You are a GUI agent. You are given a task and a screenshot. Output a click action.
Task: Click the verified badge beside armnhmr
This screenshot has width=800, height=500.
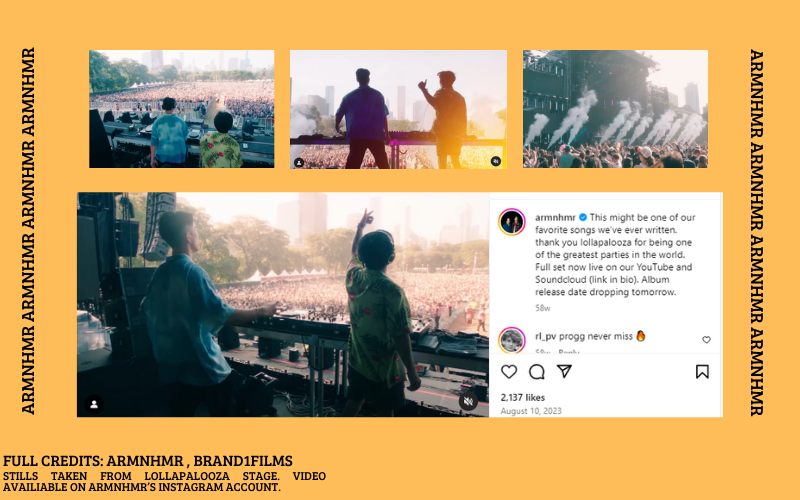click(x=583, y=217)
